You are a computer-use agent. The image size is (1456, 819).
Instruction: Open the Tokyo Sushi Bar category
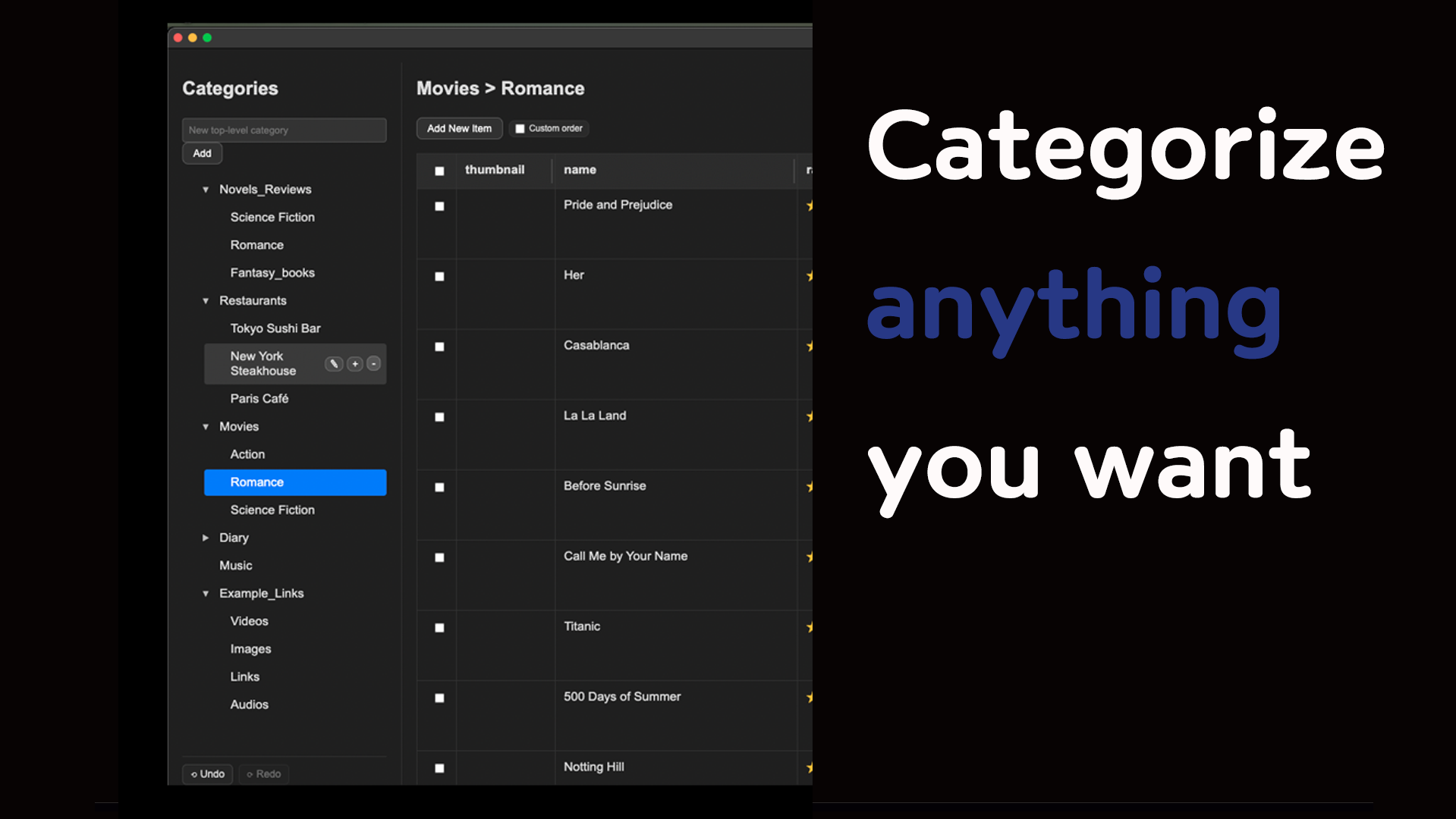click(x=275, y=328)
